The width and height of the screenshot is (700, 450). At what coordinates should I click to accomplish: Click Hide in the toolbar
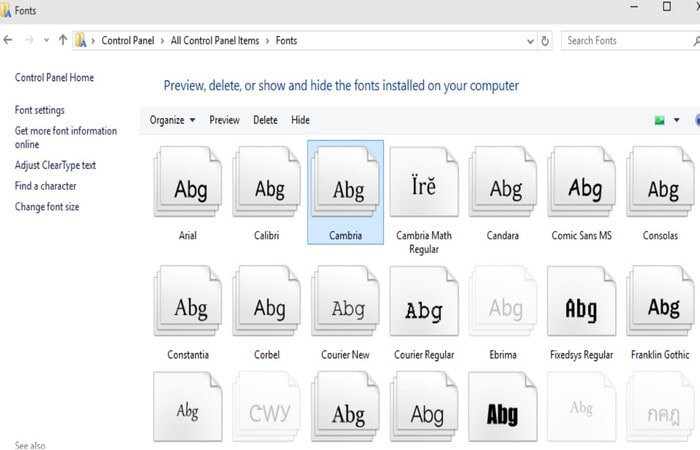pos(300,120)
